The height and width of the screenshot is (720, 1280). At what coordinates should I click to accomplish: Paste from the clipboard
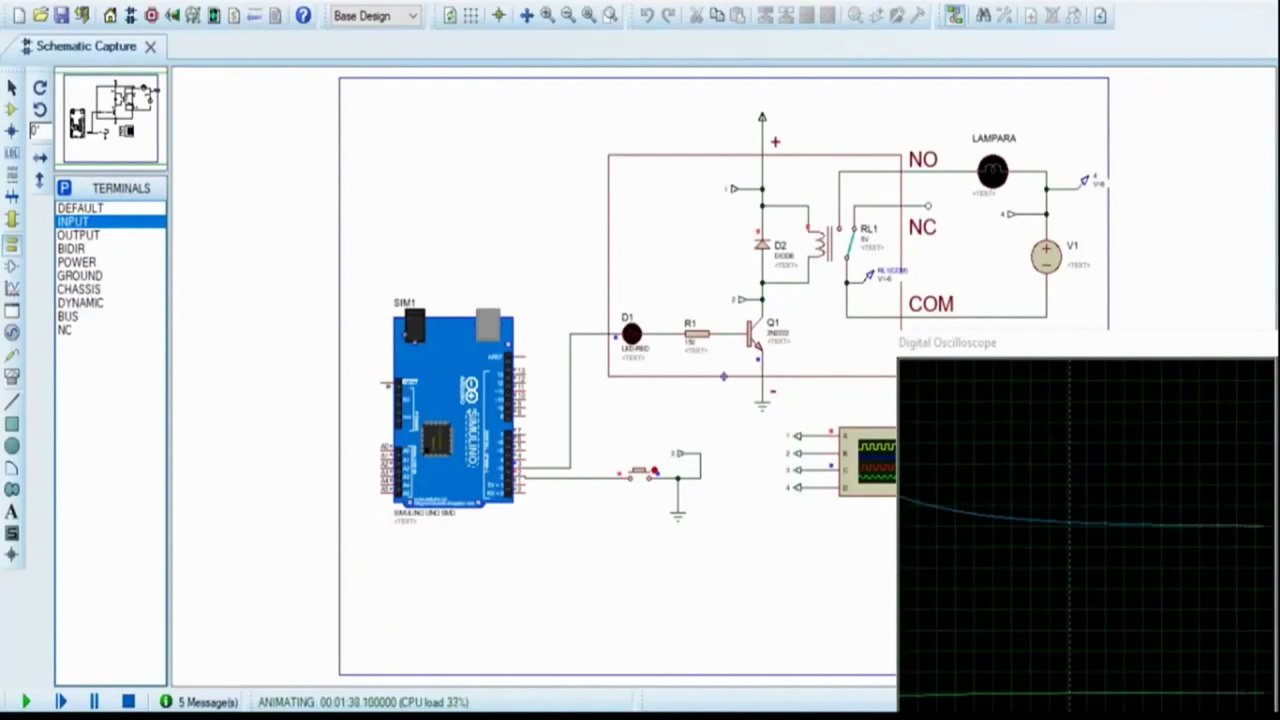[x=737, y=16]
